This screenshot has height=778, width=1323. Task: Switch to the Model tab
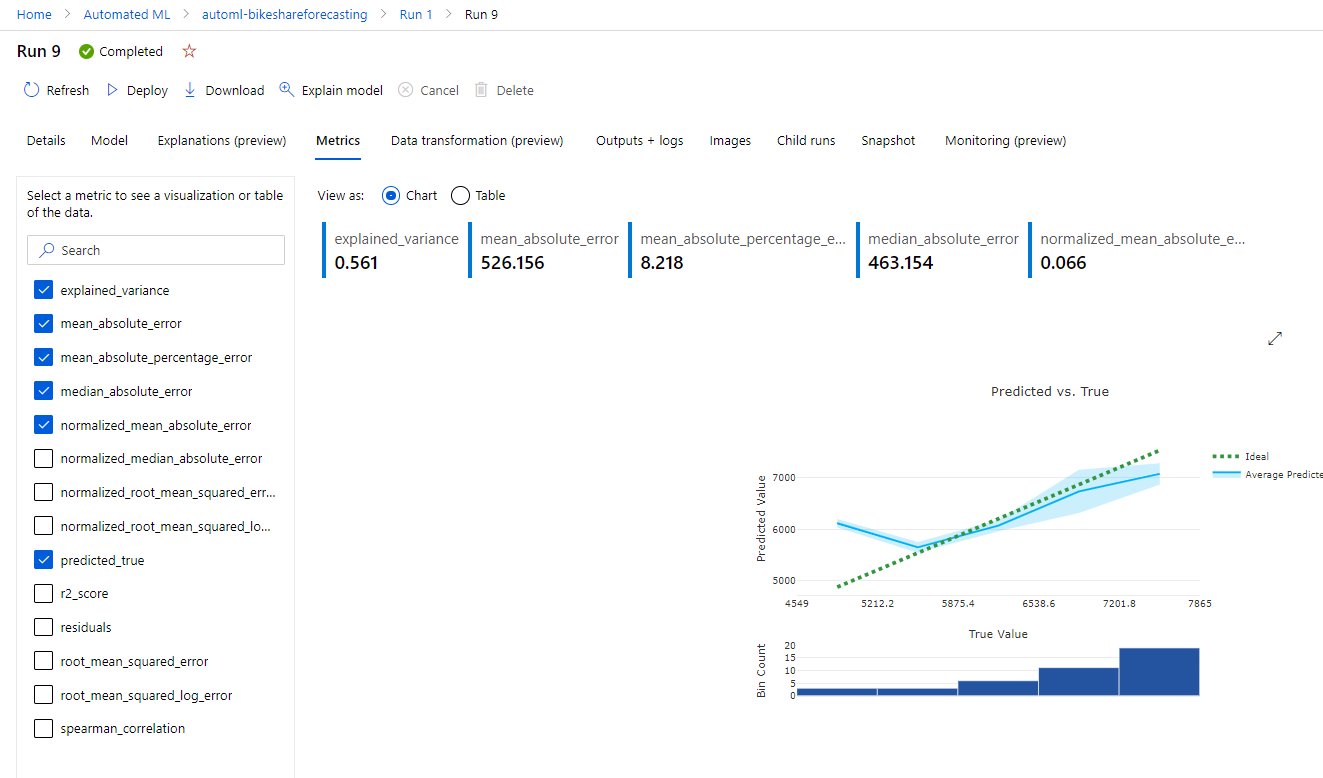point(108,140)
